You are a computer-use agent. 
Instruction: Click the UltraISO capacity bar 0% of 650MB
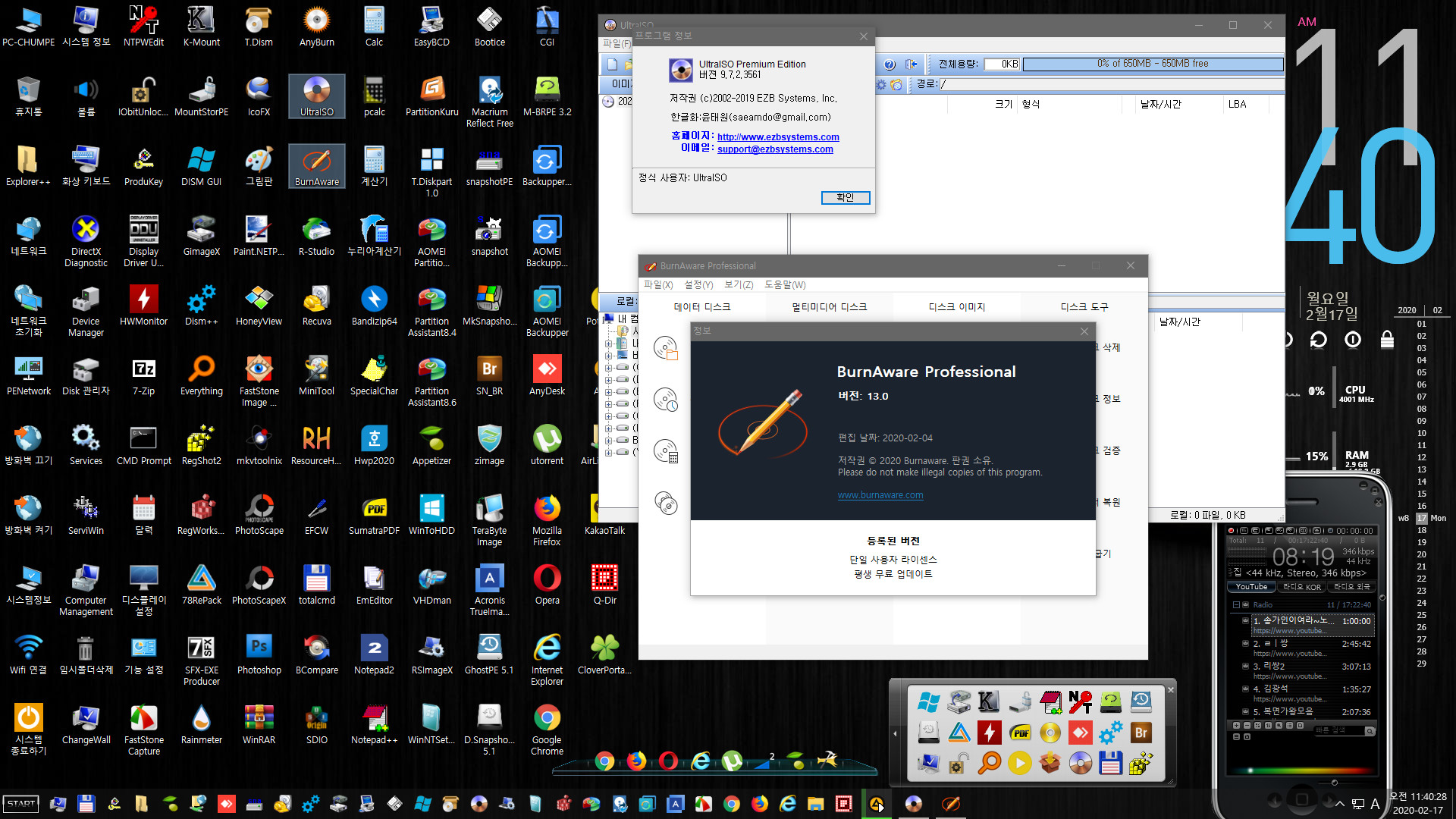pos(1153,64)
